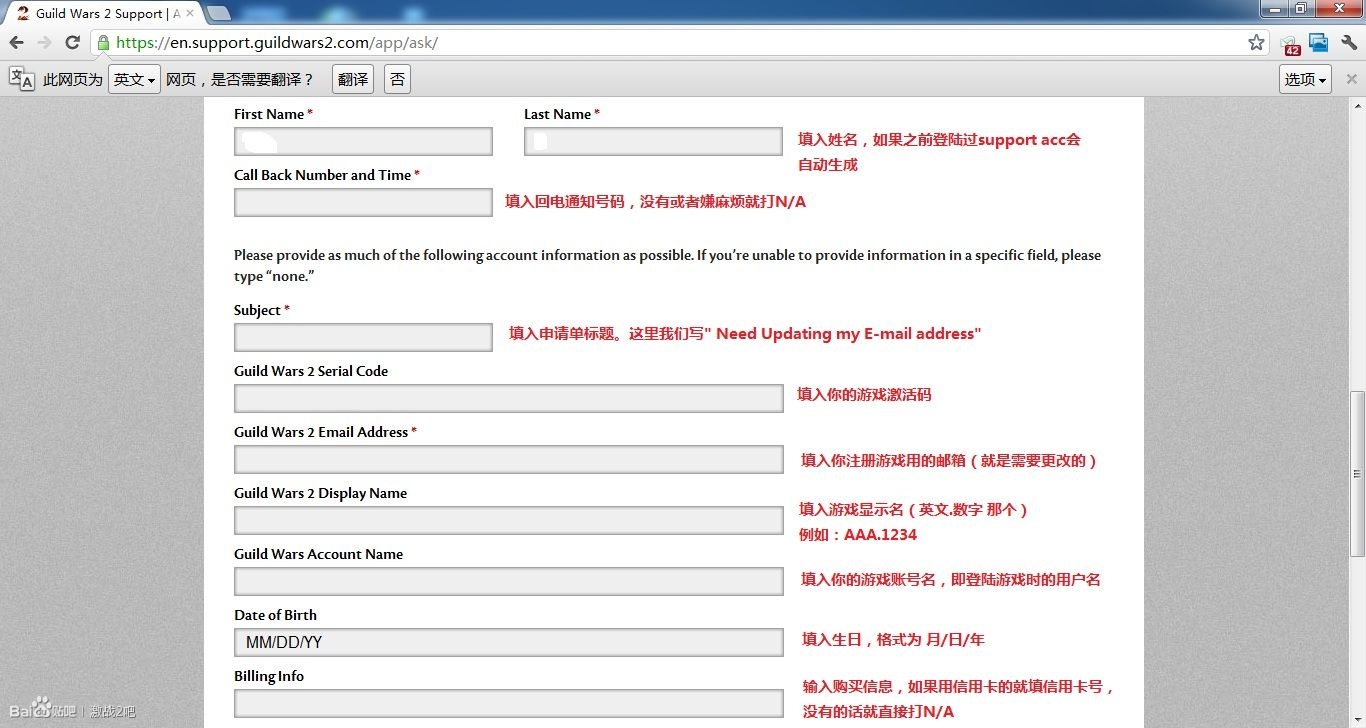The width and height of the screenshot is (1366, 728).
Task: Click the "Last Name" label text
Action: click(x=557, y=114)
